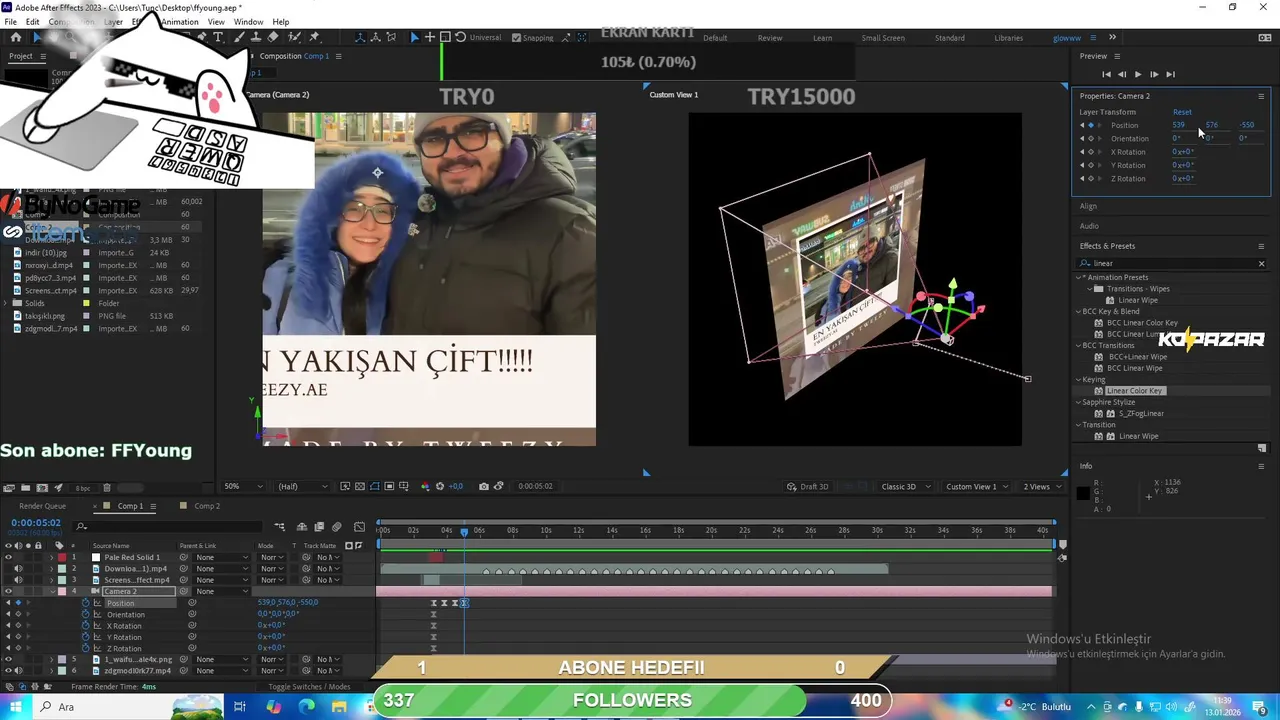The height and width of the screenshot is (720, 1280).
Task: Mute audio of Downloa...1).mp4 layer
Action: coord(18,569)
